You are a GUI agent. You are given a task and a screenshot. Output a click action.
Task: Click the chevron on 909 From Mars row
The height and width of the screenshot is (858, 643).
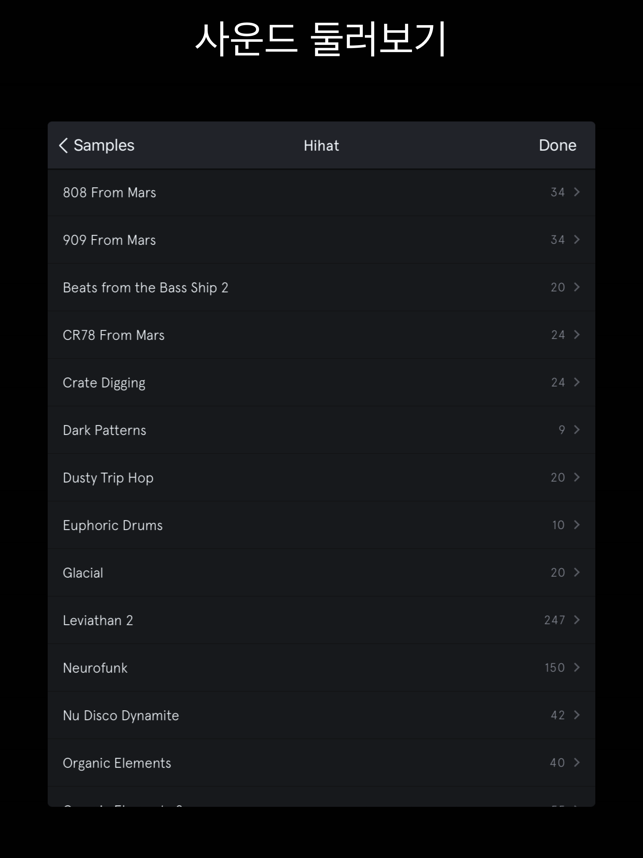click(576, 240)
